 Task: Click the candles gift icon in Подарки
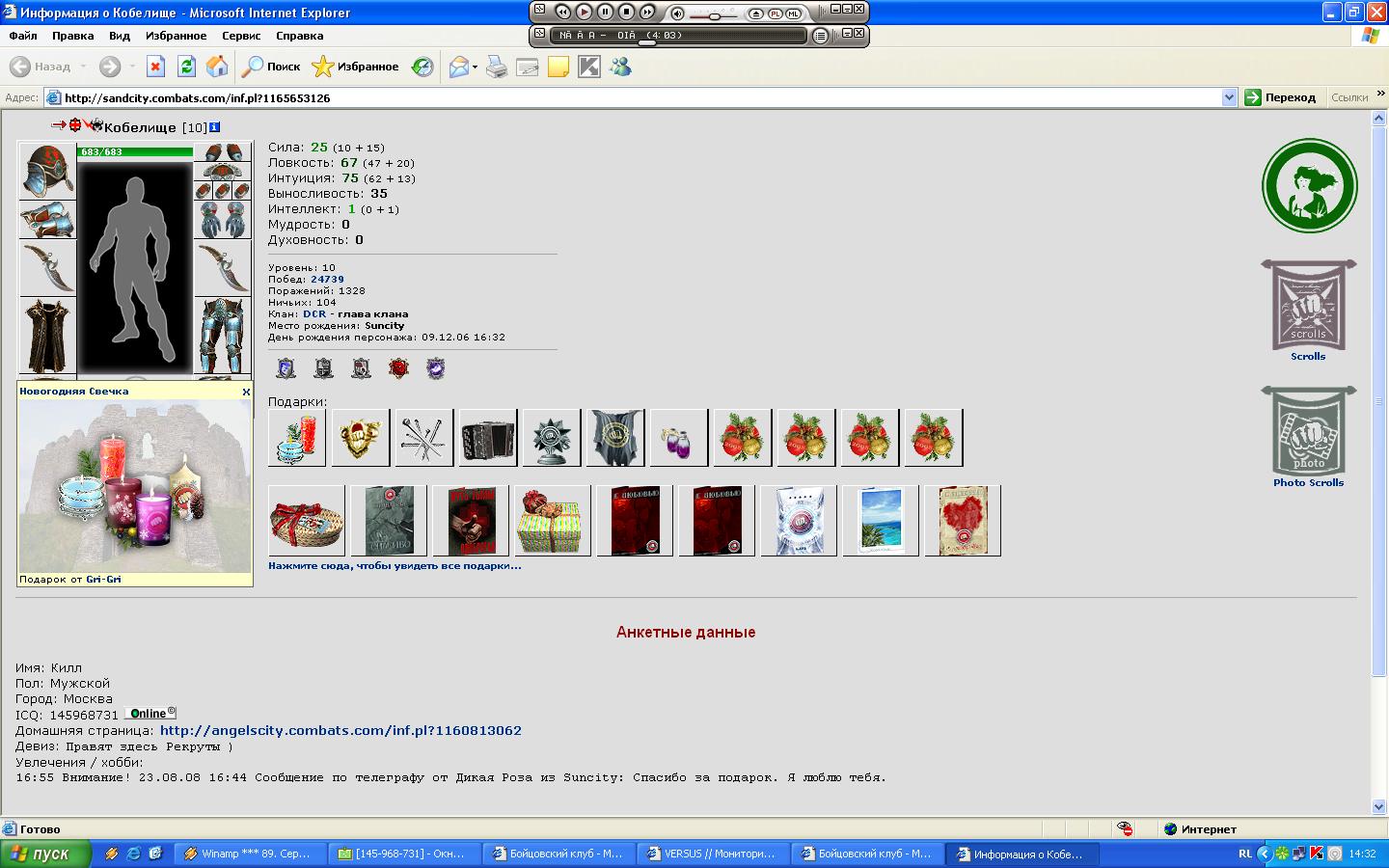coord(297,437)
